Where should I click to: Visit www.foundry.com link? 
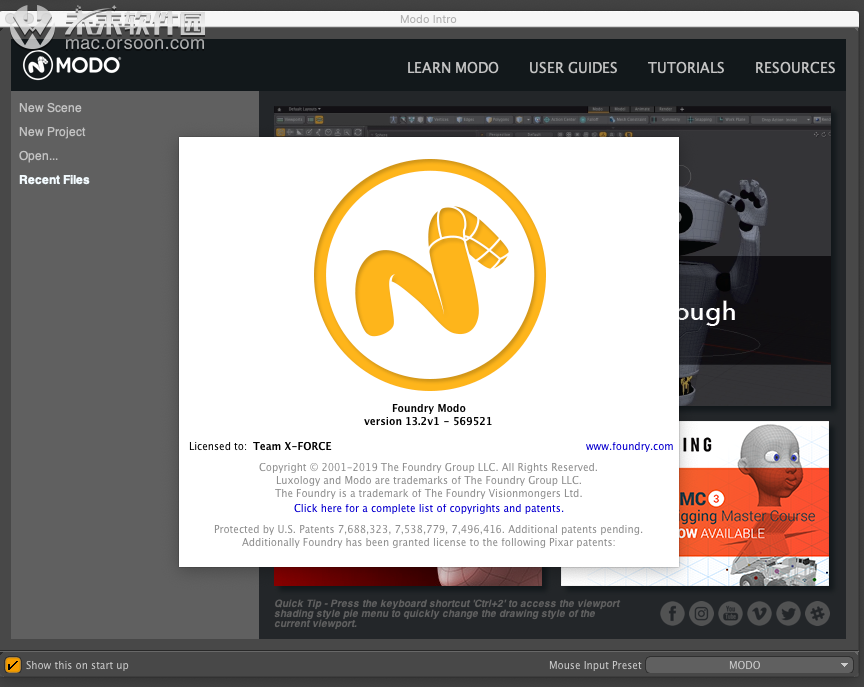[x=629, y=446]
